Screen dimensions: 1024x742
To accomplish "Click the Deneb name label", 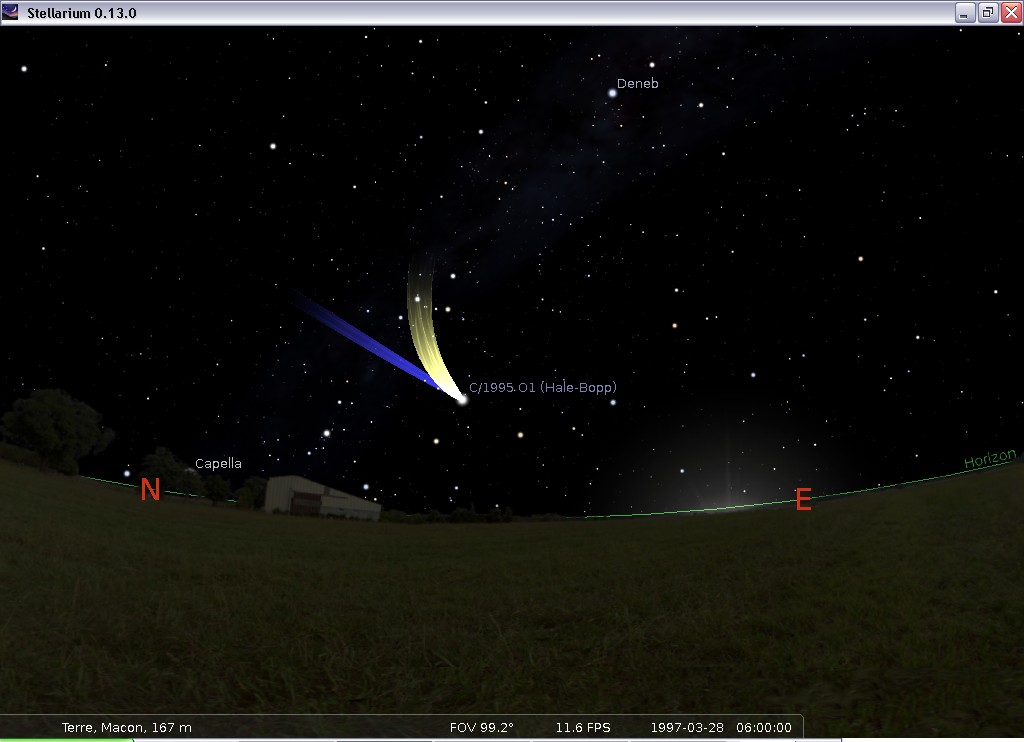I will 637,84.
